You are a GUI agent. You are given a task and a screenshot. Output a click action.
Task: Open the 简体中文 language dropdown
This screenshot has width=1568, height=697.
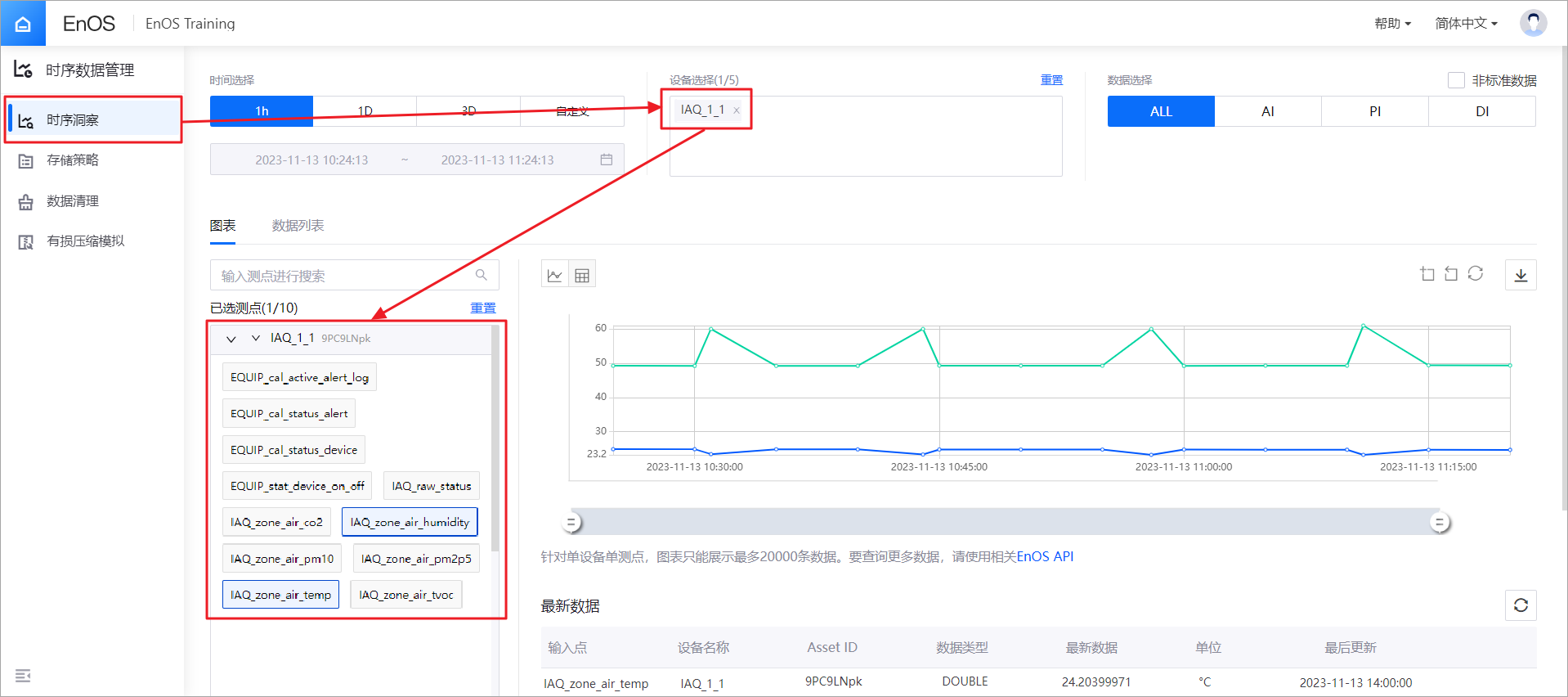coord(1466,24)
